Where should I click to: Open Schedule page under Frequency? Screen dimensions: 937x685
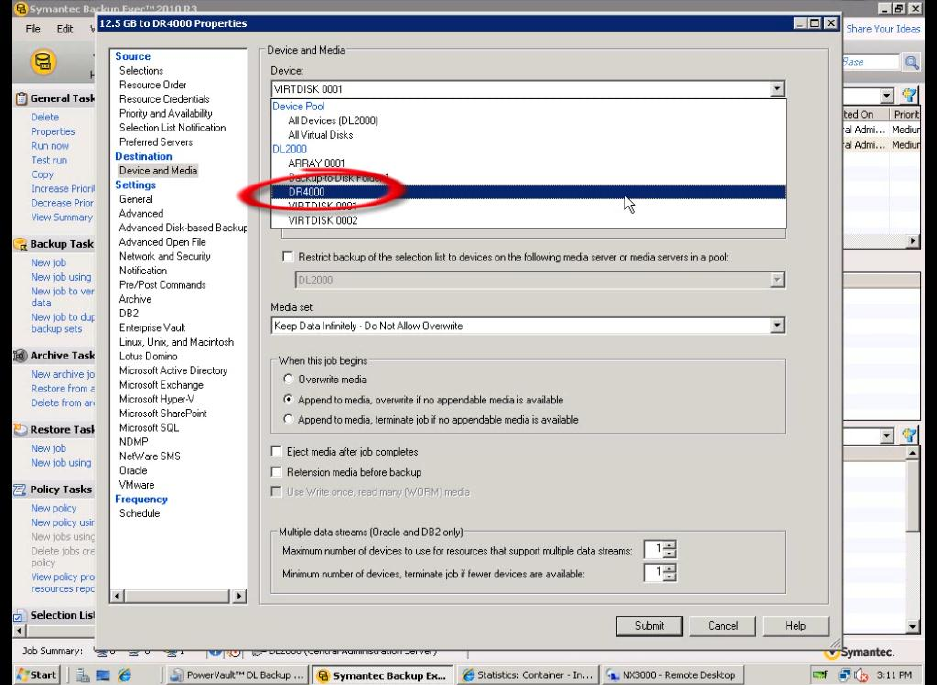click(x=139, y=513)
